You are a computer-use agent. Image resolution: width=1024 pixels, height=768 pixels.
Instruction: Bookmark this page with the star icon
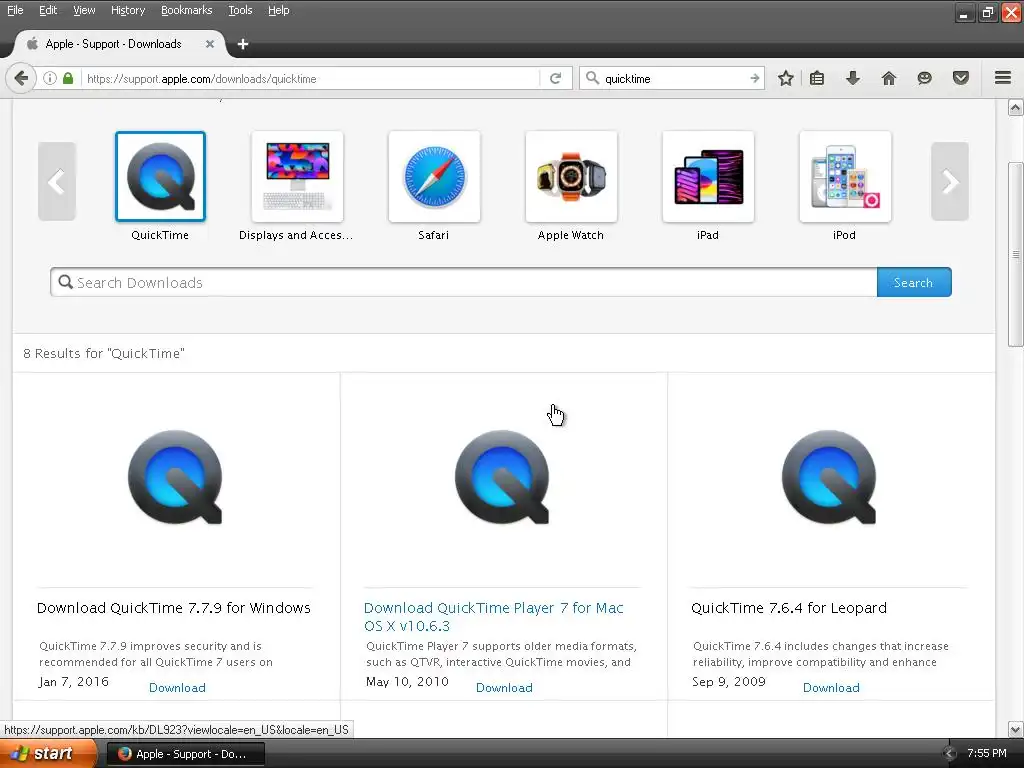coord(786,78)
